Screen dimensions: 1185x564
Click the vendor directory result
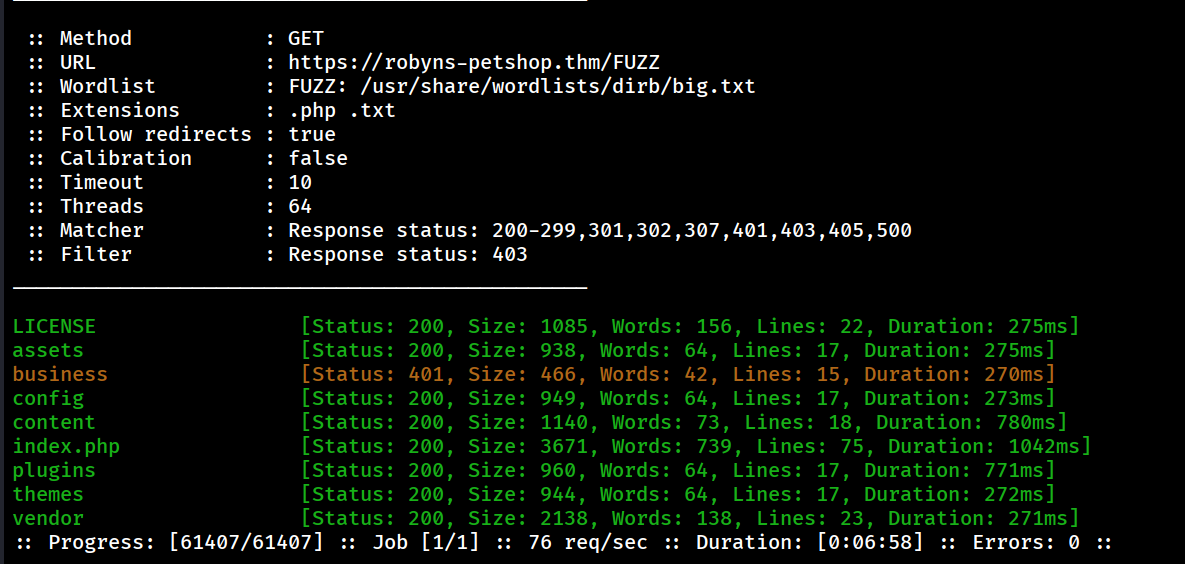(x=48, y=518)
